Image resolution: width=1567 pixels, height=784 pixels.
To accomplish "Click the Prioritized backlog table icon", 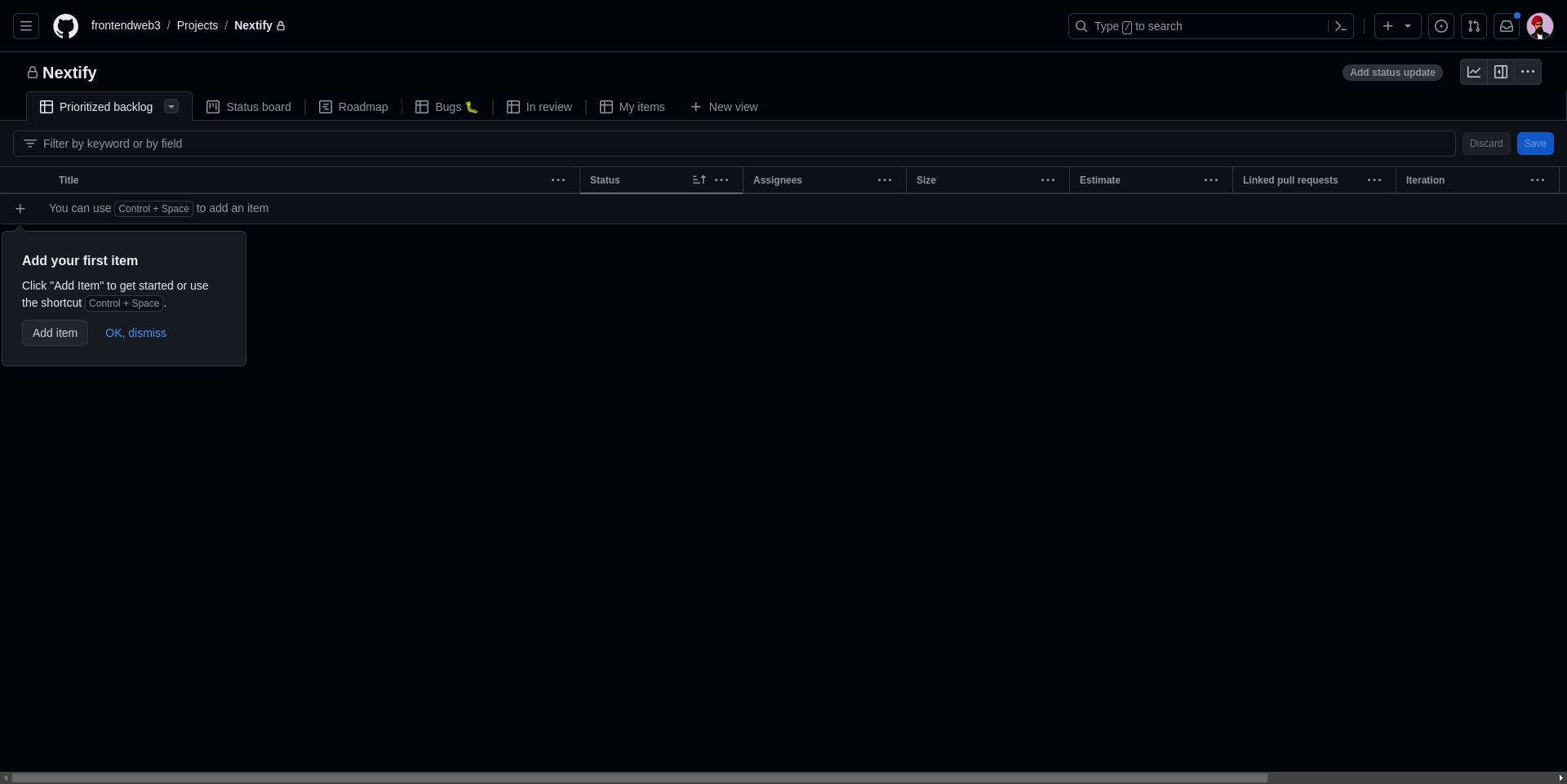I will pyautogui.click(x=47, y=107).
